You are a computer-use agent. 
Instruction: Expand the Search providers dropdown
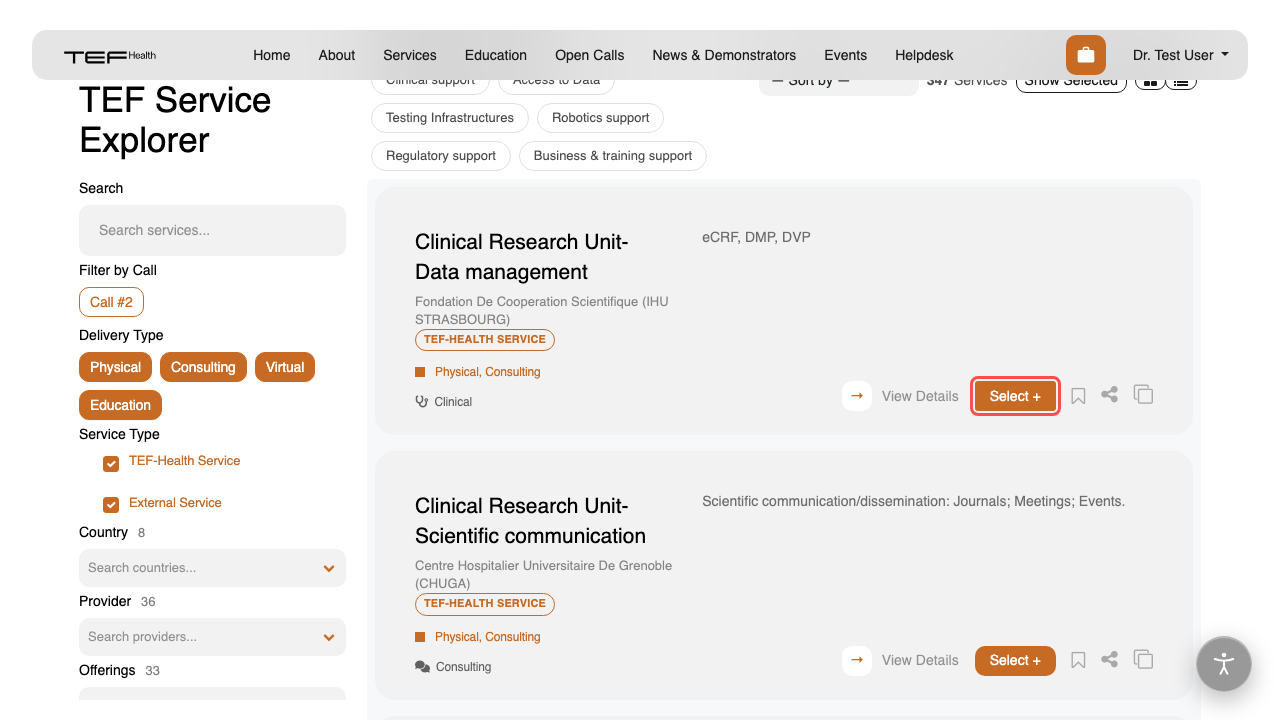pos(212,637)
